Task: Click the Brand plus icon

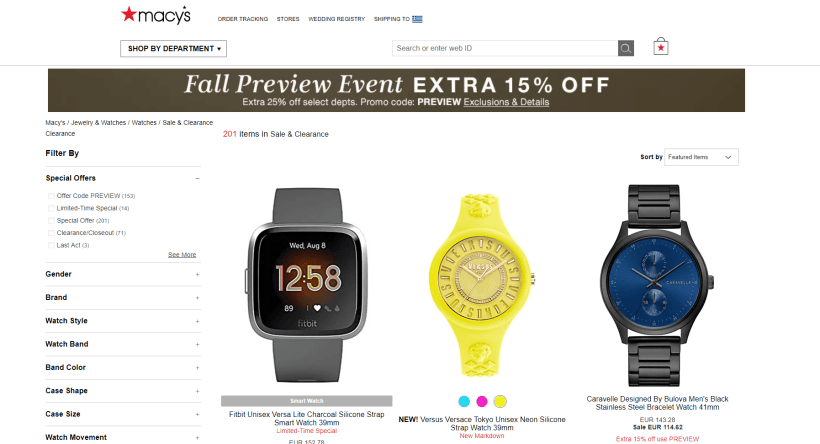Action: click(198, 298)
